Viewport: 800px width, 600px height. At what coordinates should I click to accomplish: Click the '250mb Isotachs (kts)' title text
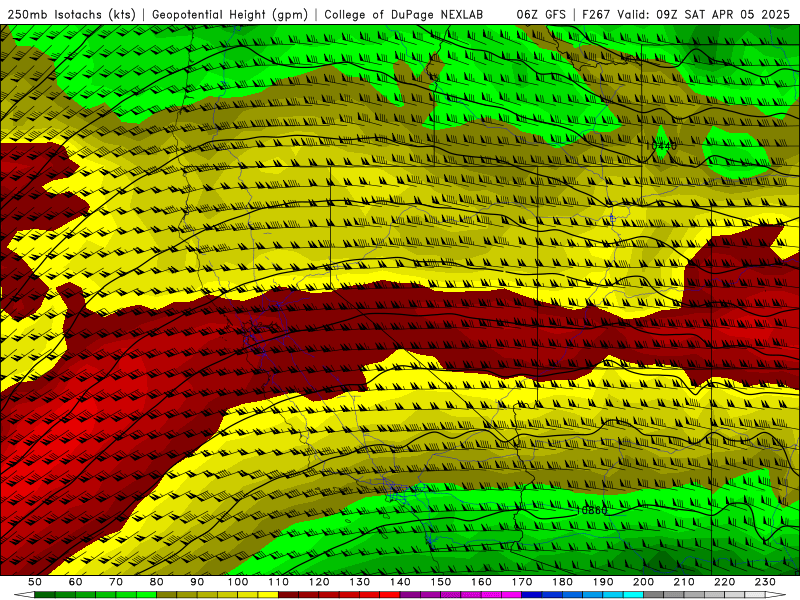point(71,15)
